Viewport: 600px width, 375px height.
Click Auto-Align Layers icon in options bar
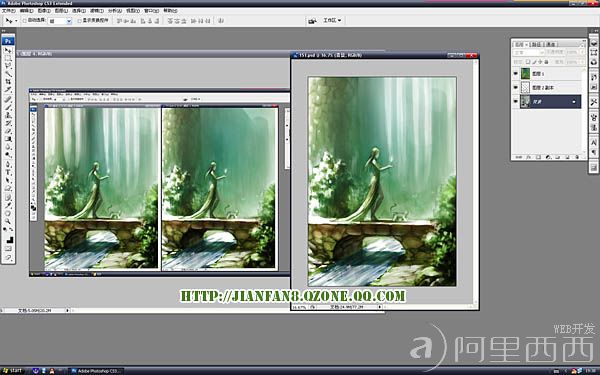pyautogui.click(x=221, y=21)
